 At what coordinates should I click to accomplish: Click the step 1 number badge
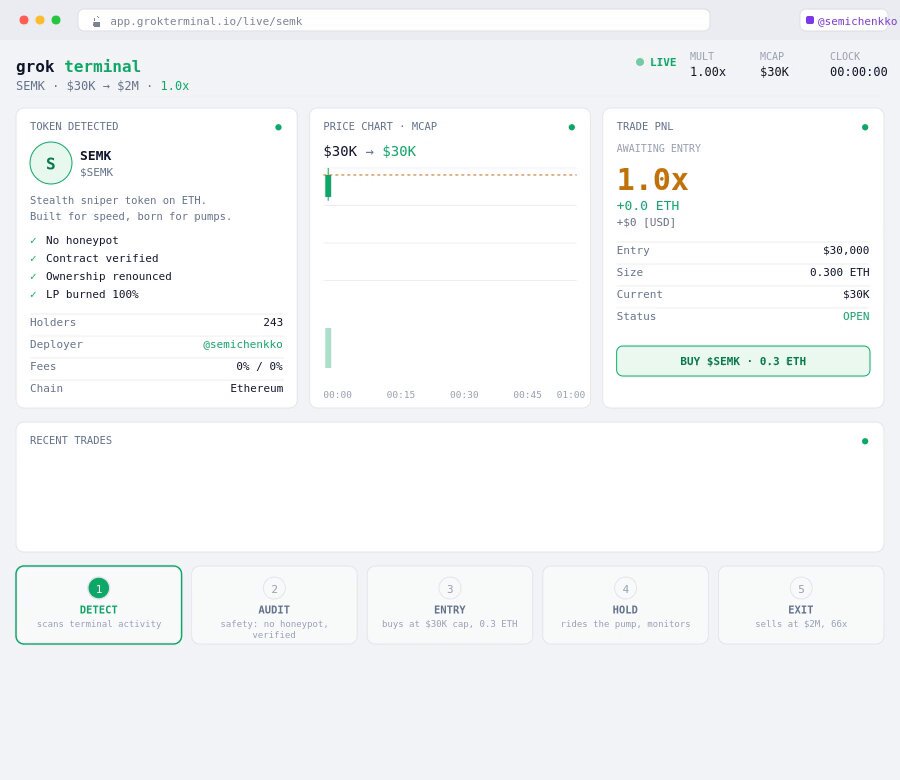(x=99, y=588)
